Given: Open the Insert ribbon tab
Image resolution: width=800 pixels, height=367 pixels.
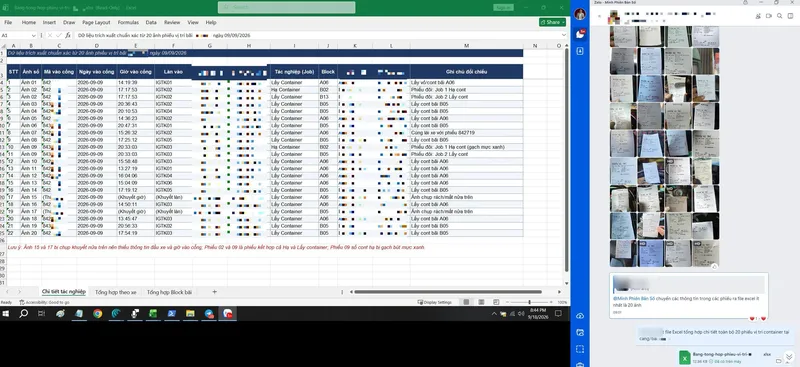Looking at the screenshot, I should pos(49,22).
